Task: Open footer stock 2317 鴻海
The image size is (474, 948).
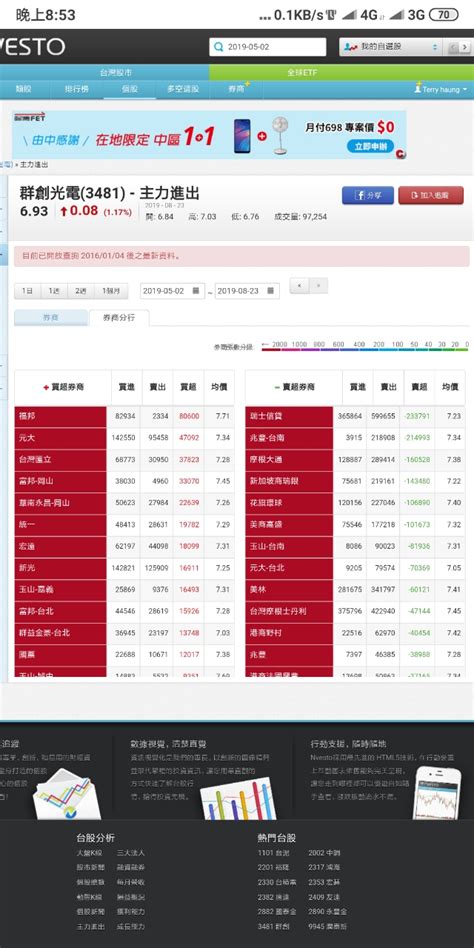Action: (324, 868)
